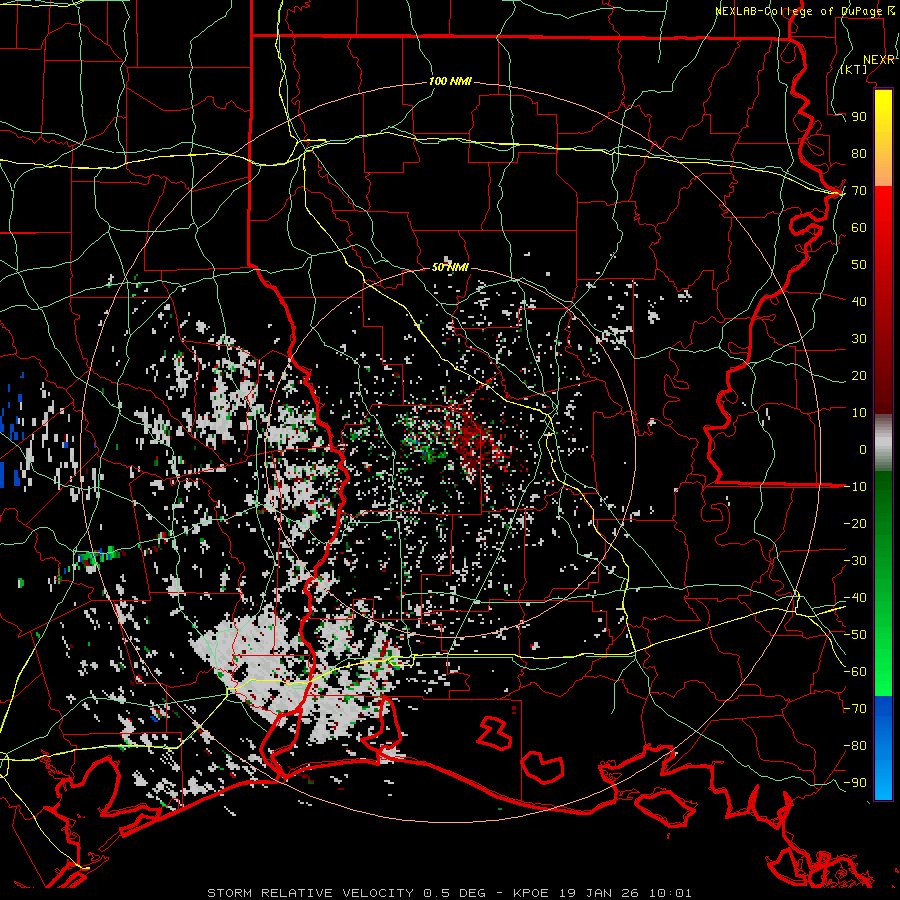Click the 100 NMI range ring label
Image resolution: width=900 pixels, height=900 pixels.
[x=450, y=82]
